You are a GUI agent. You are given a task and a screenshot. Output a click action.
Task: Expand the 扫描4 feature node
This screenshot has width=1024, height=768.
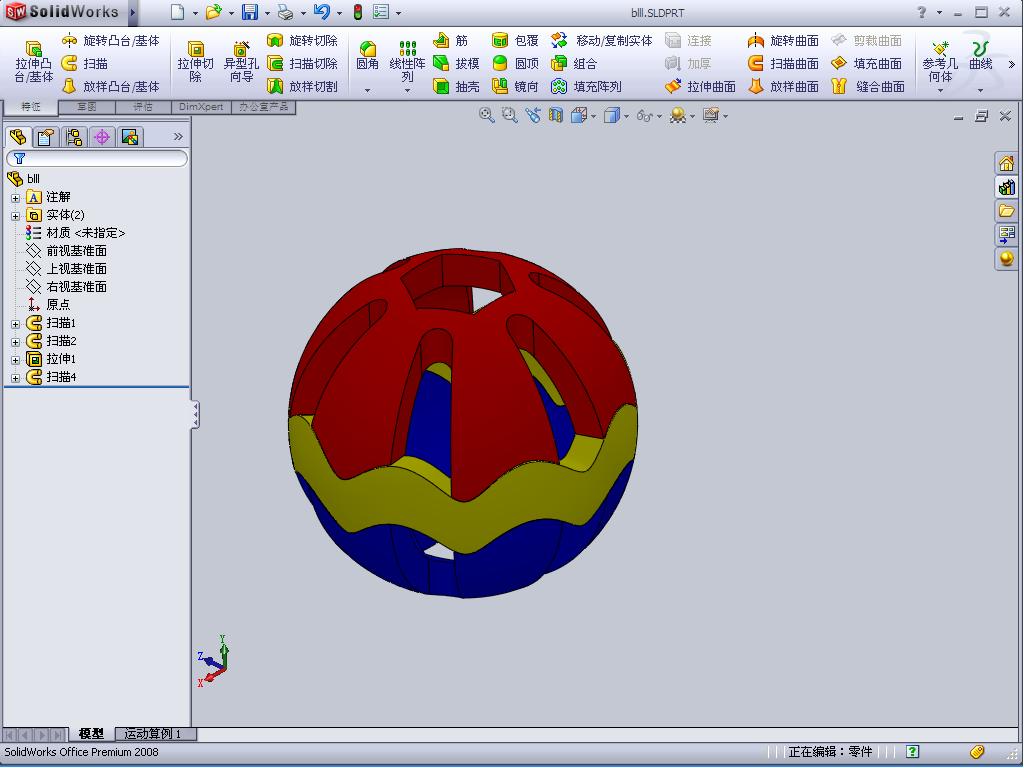click(15, 378)
